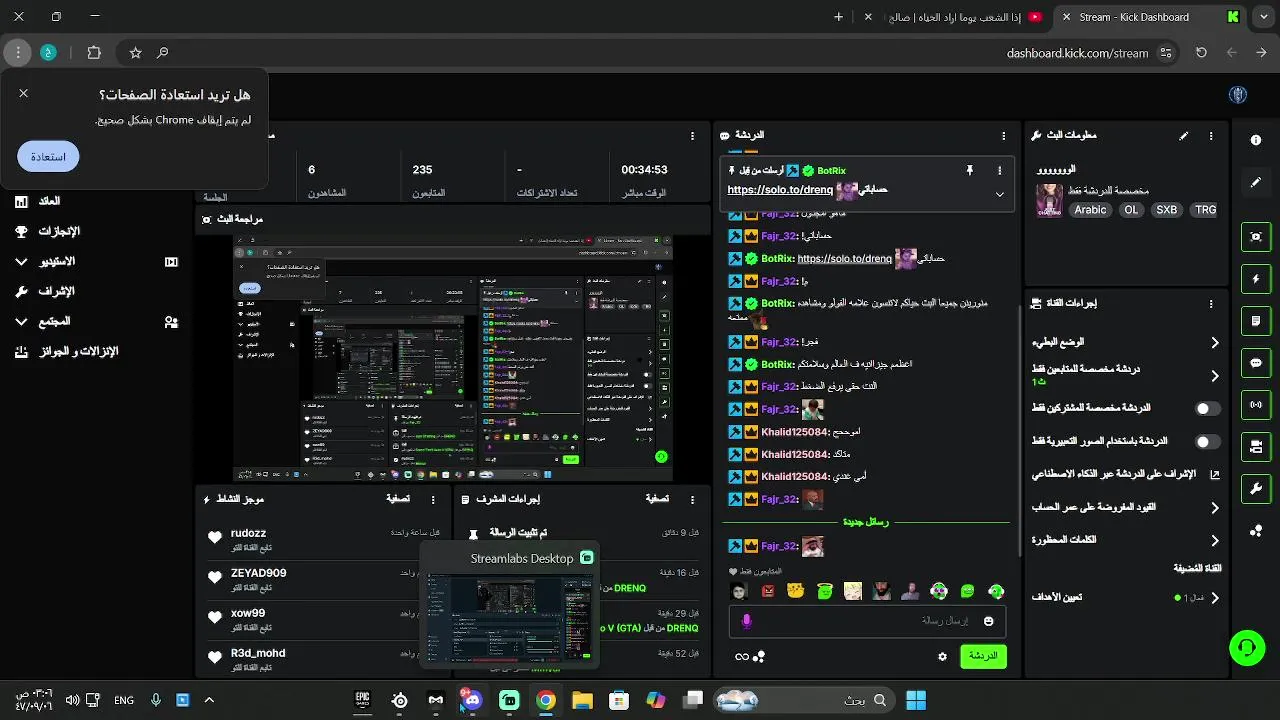Image resolution: width=1280 pixels, height=720 pixels.
Task: Click the pin icon on pinned message
Action: tap(969, 171)
